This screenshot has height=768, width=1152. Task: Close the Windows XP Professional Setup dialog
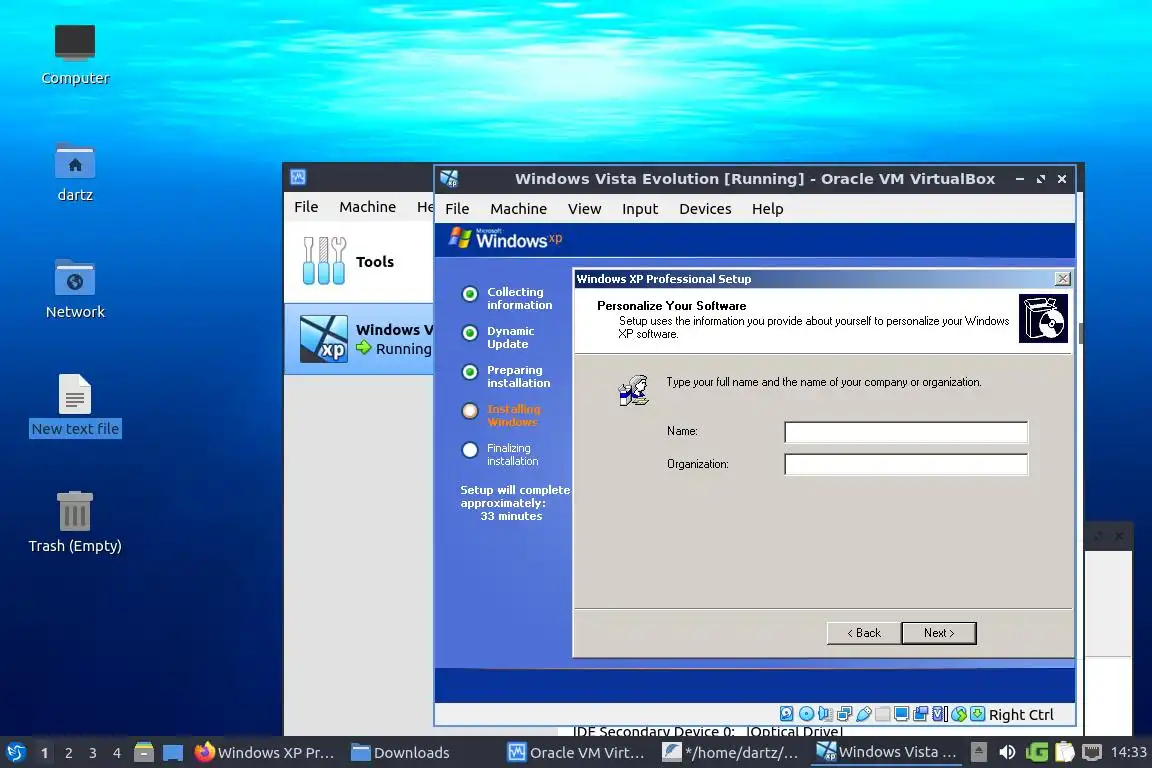pyautogui.click(x=1062, y=279)
